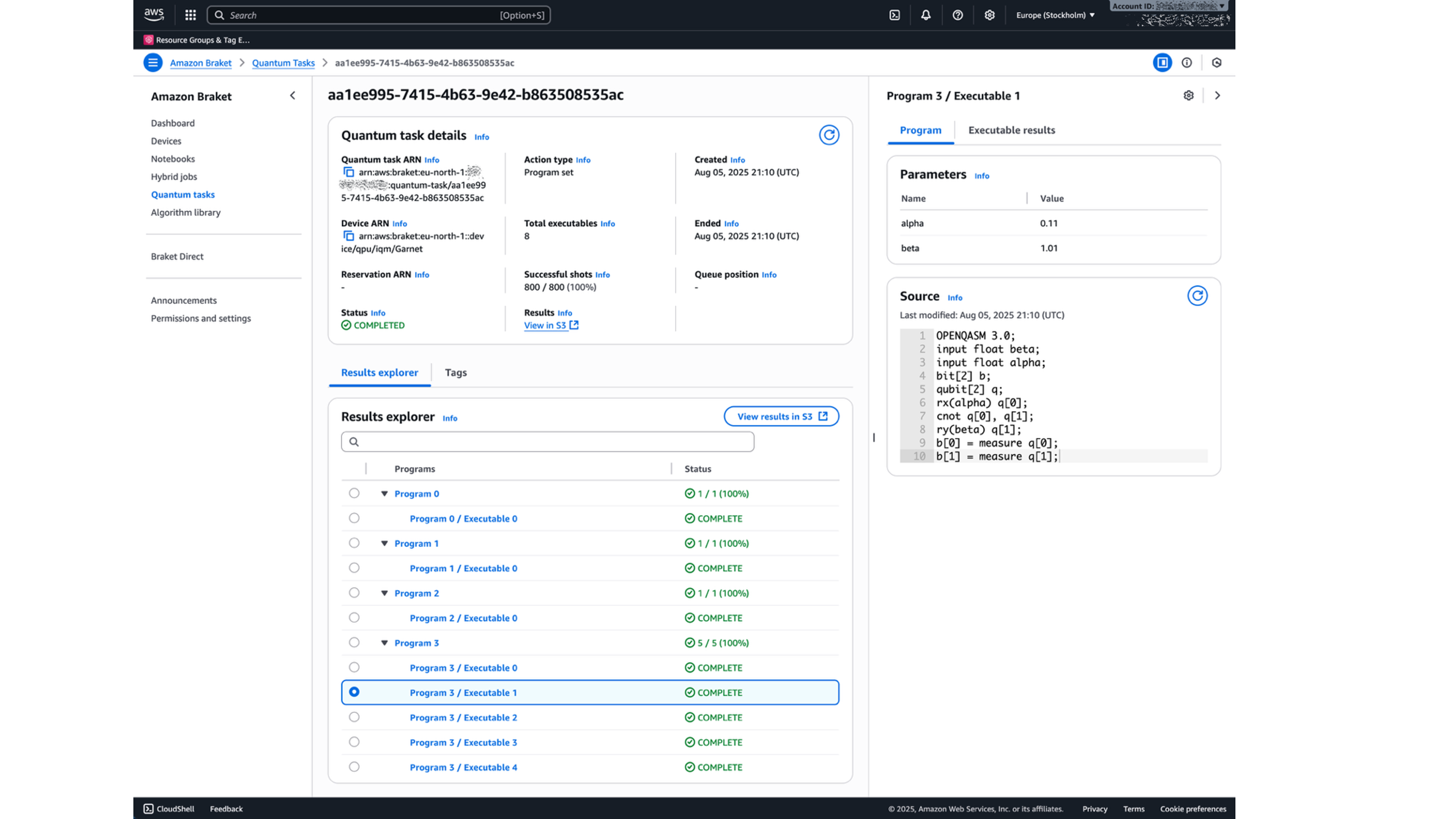Select the Program 1 / Executable 0 radio button

pyautogui.click(x=355, y=568)
